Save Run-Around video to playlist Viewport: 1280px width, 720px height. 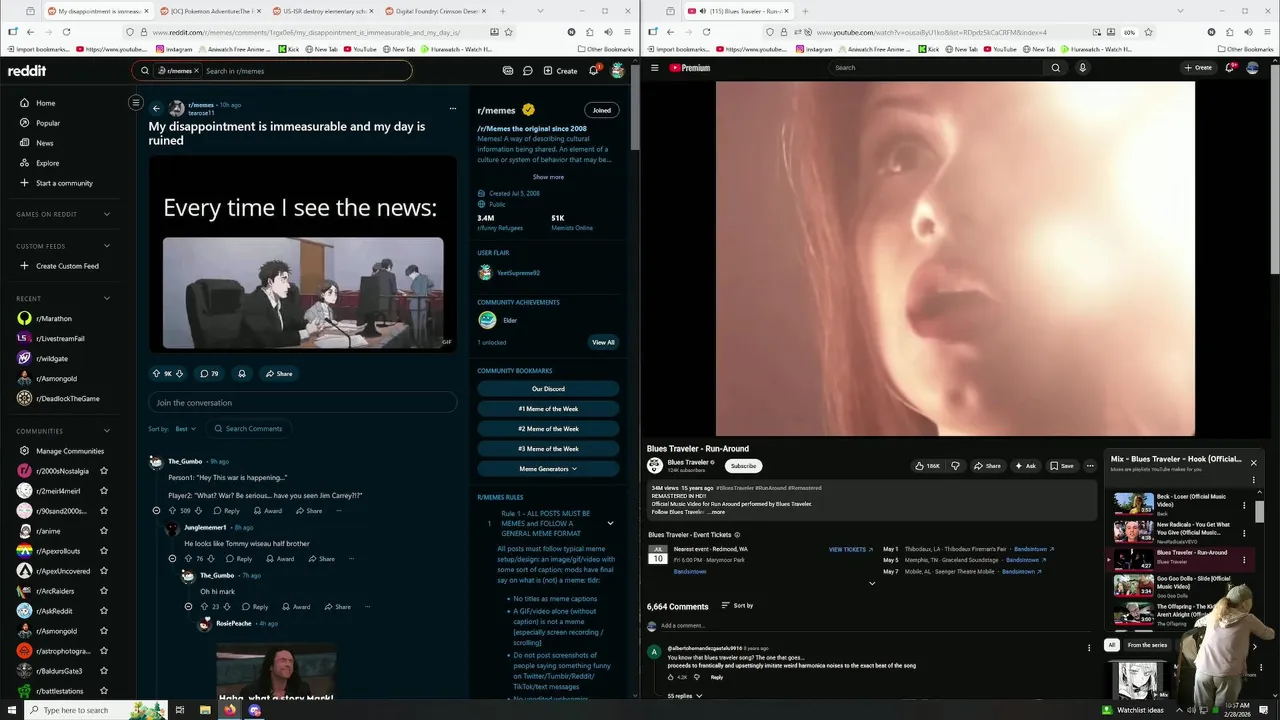click(x=1062, y=466)
